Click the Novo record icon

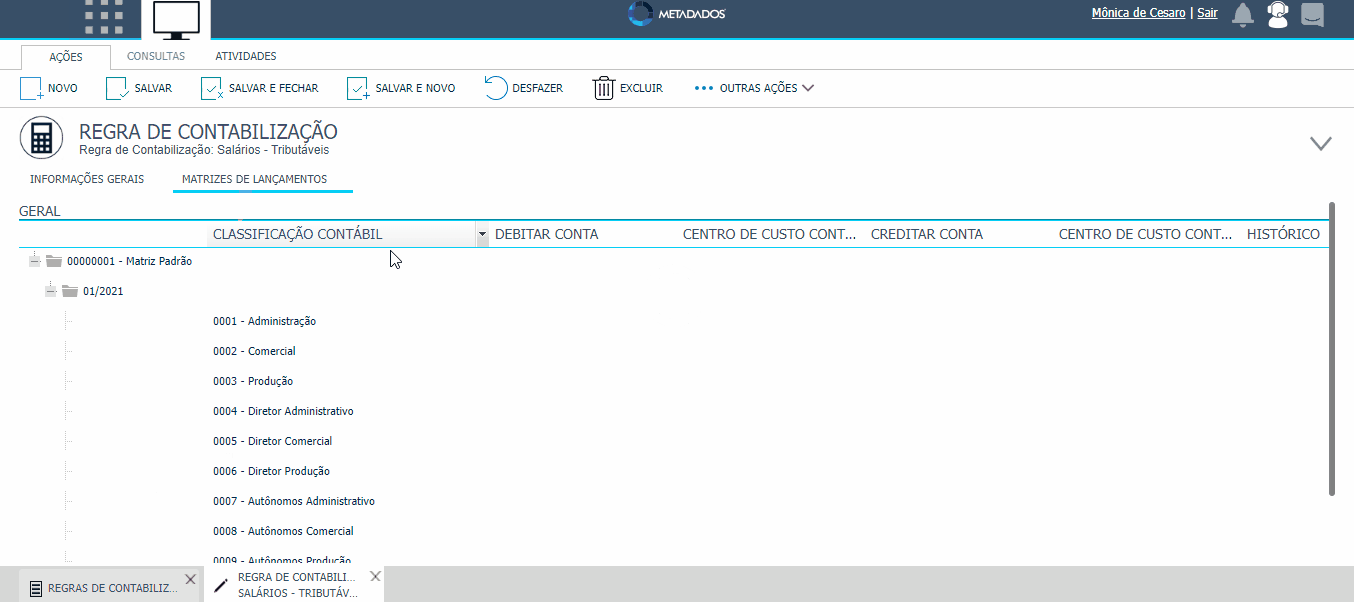pyautogui.click(x=32, y=88)
